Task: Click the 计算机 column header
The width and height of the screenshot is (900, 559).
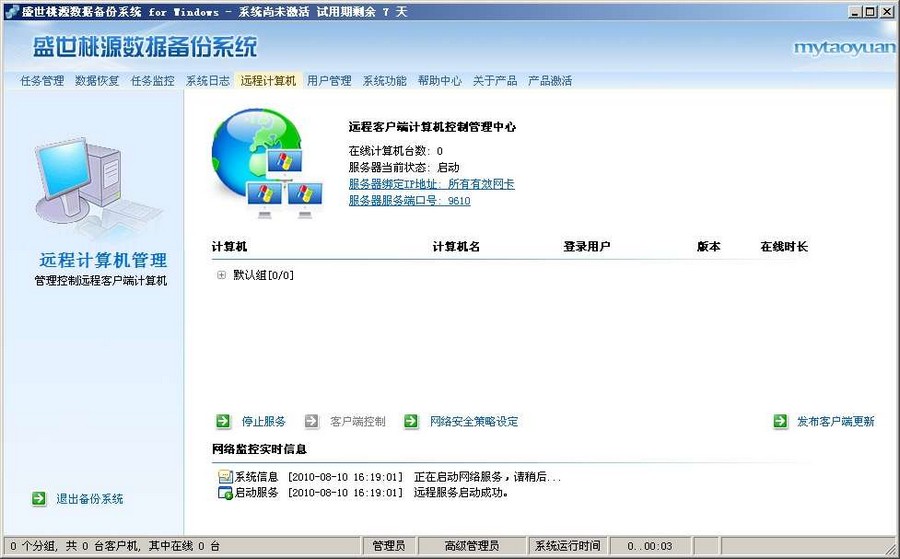Action: (x=229, y=246)
